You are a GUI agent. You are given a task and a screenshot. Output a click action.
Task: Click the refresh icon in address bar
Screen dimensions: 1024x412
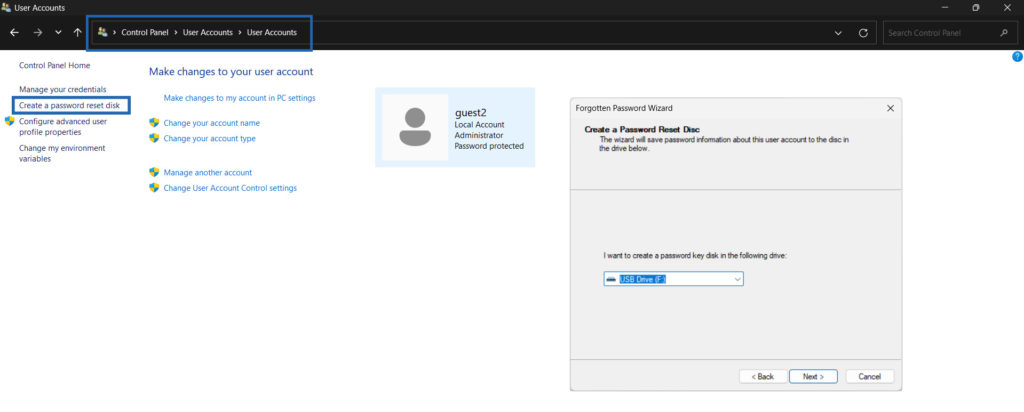pos(863,33)
